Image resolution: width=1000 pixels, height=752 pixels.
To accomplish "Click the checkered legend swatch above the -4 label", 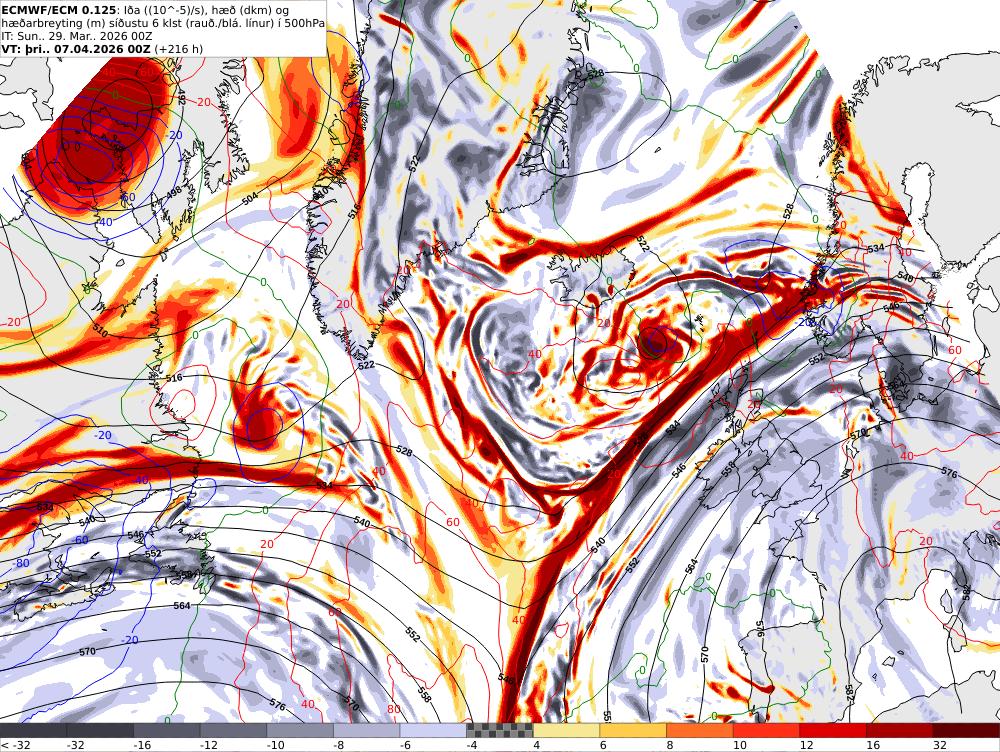I will (x=499, y=730).
